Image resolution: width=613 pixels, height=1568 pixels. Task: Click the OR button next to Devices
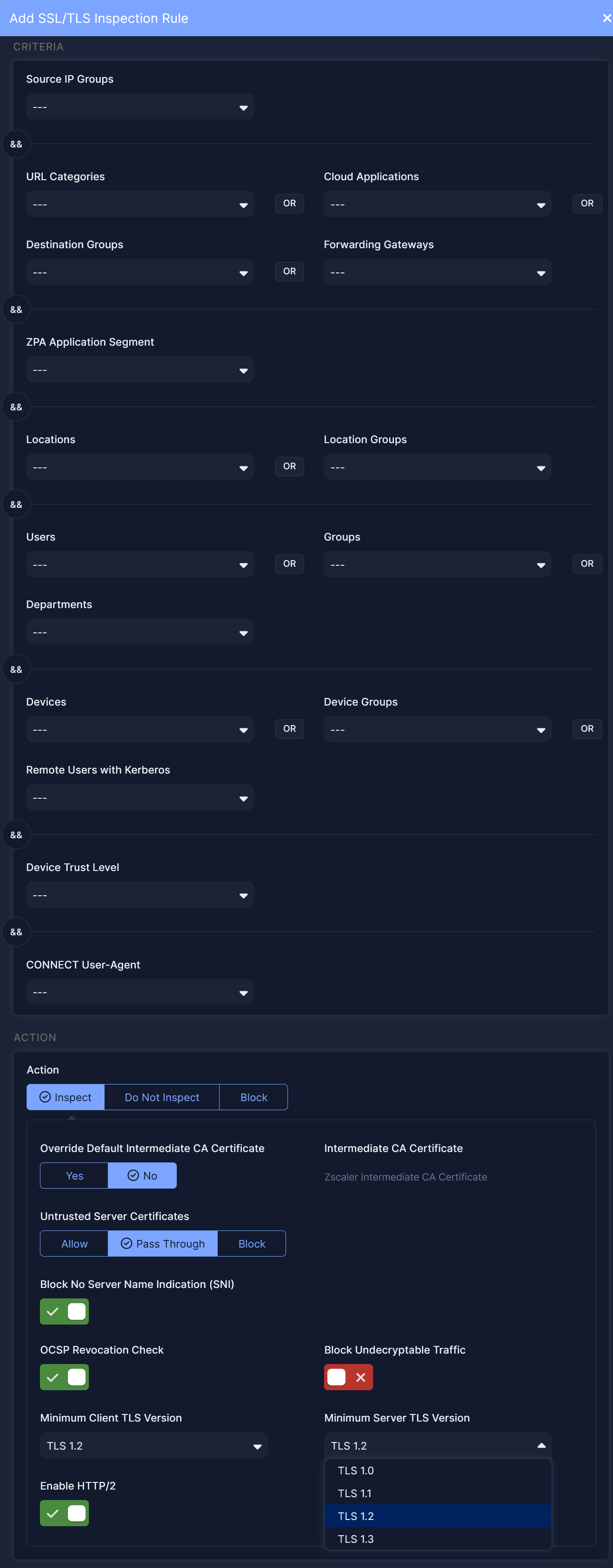(289, 728)
